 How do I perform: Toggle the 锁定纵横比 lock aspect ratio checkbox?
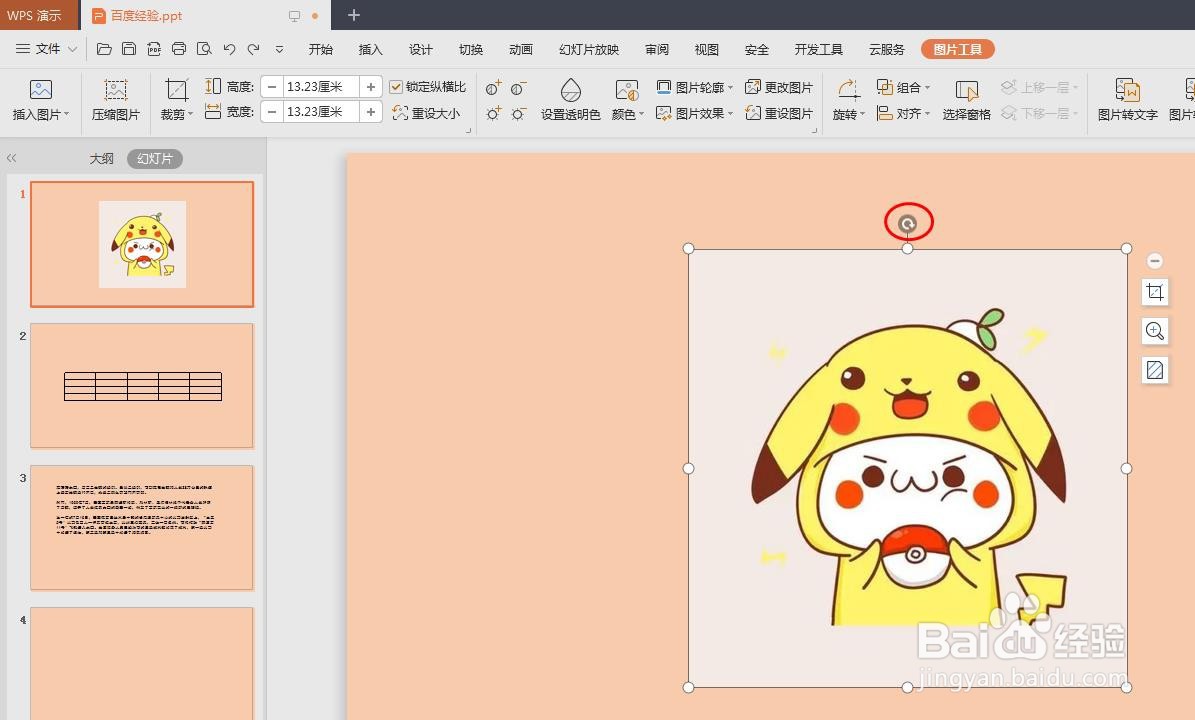[396, 87]
